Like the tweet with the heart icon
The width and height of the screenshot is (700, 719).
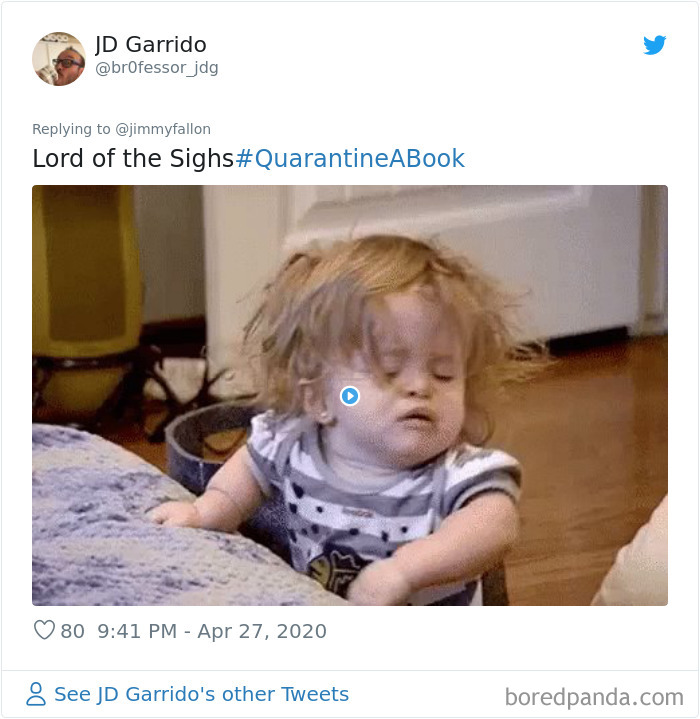pos(44,630)
